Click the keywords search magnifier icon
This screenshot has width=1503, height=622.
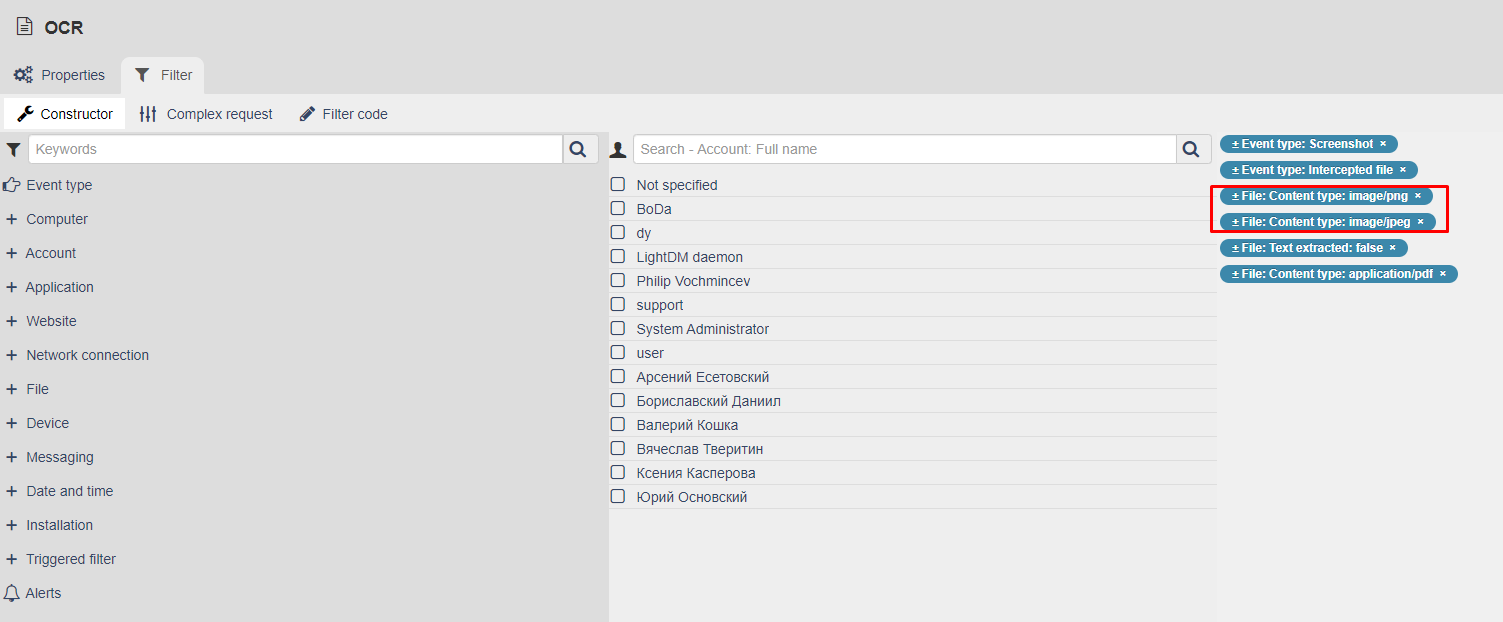(x=577, y=149)
